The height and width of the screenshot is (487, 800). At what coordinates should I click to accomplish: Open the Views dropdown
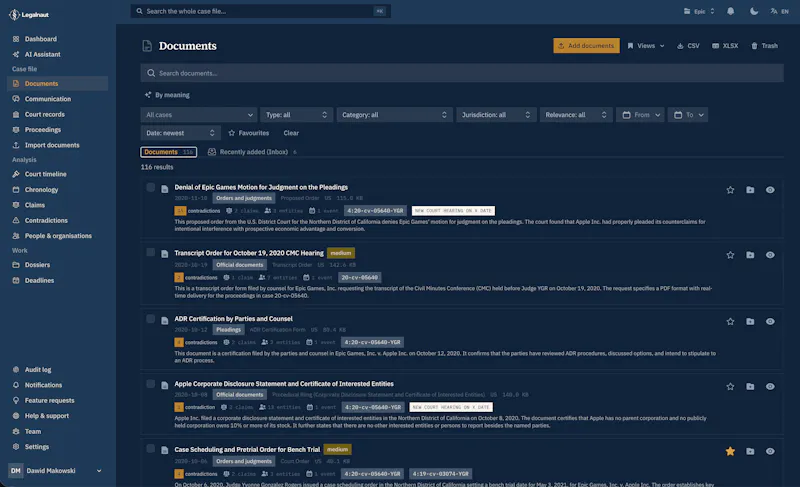click(x=646, y=45)
